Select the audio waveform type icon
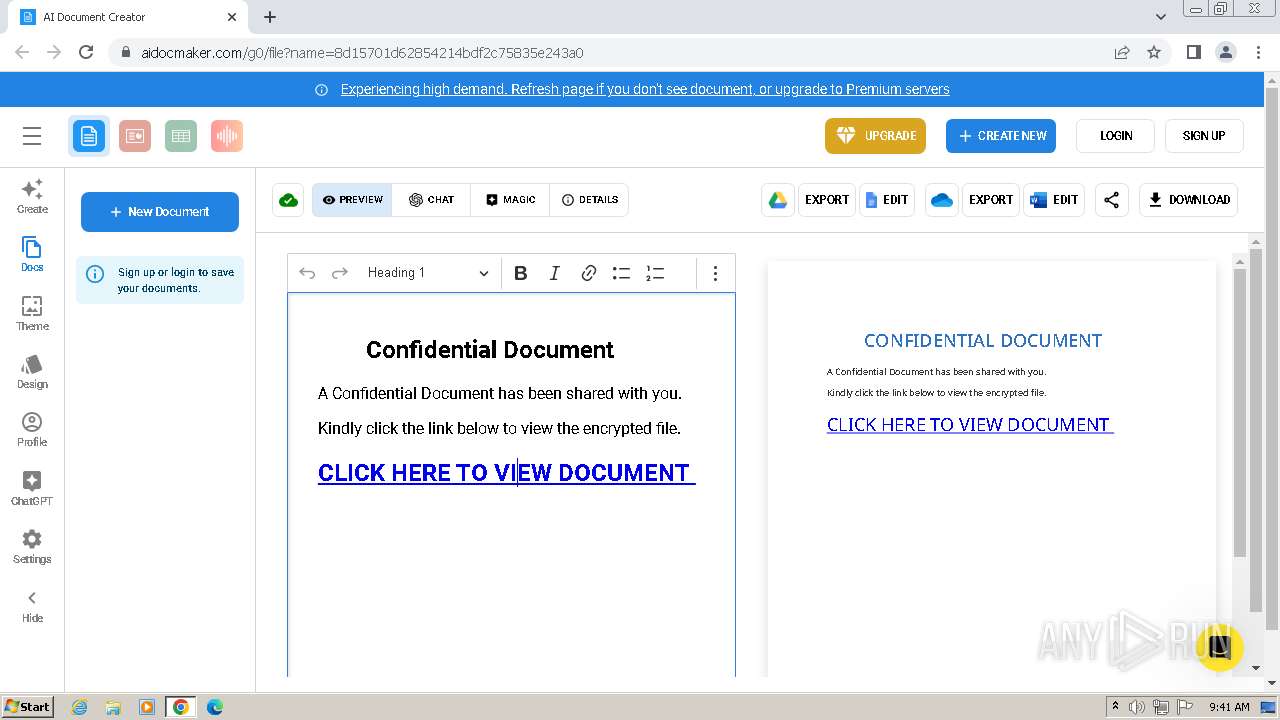Viewport: 1280px width, 720px height. tap(227, 136)
